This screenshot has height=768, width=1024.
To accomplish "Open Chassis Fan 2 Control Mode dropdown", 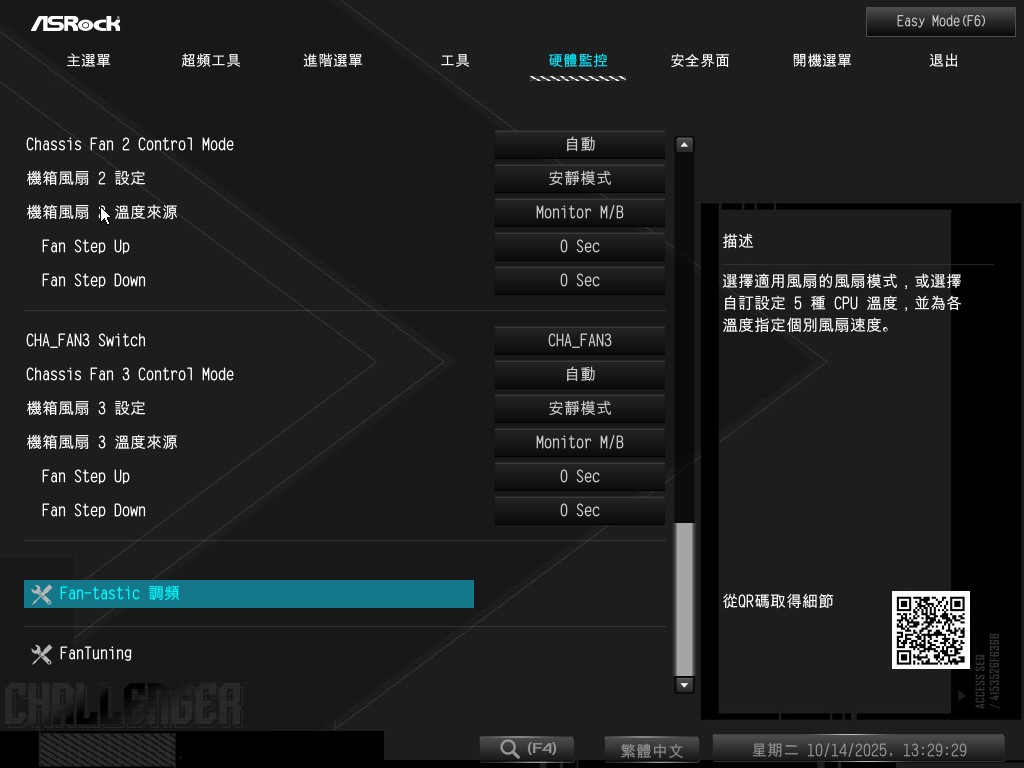I will coord(580,145).
